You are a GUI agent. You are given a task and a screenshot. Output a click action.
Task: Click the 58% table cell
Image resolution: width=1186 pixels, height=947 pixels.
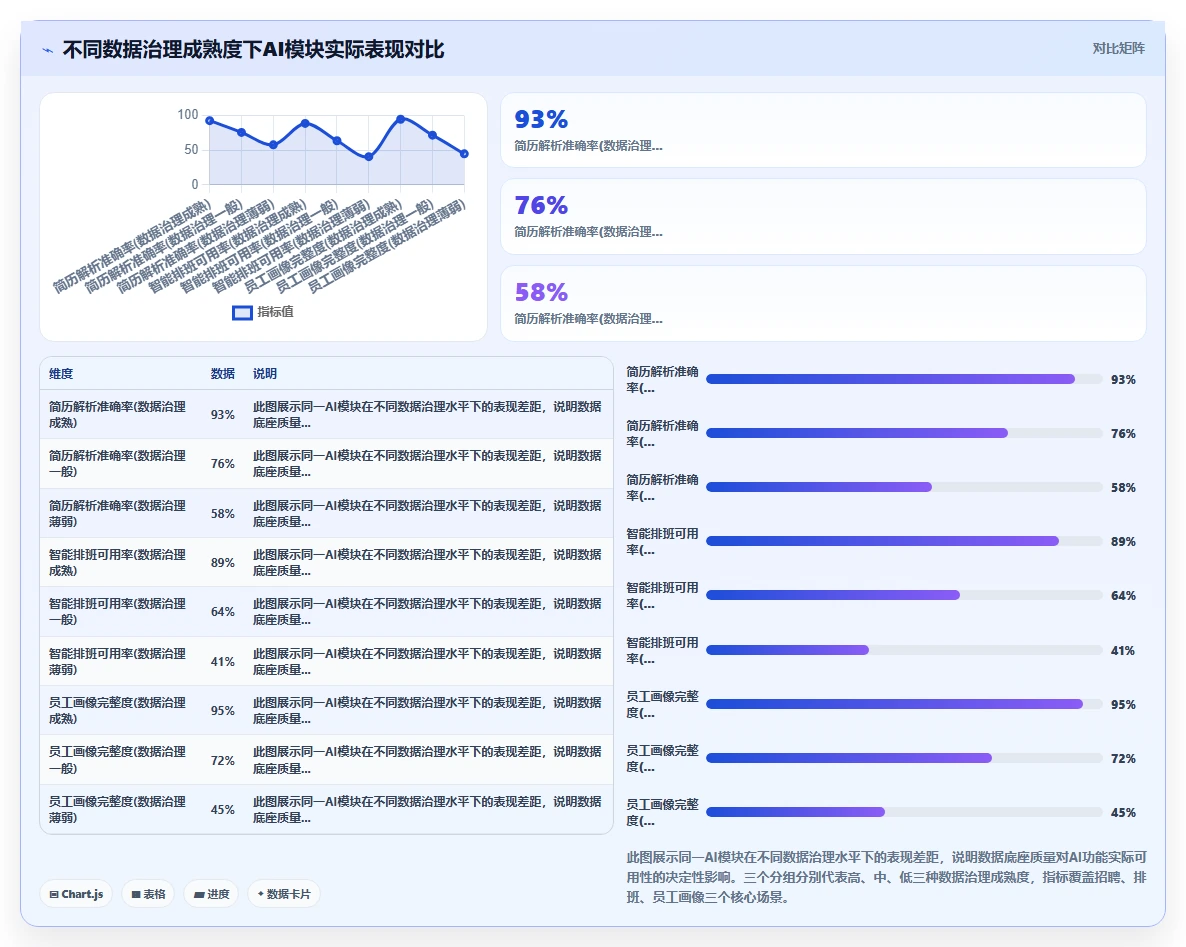222,514
